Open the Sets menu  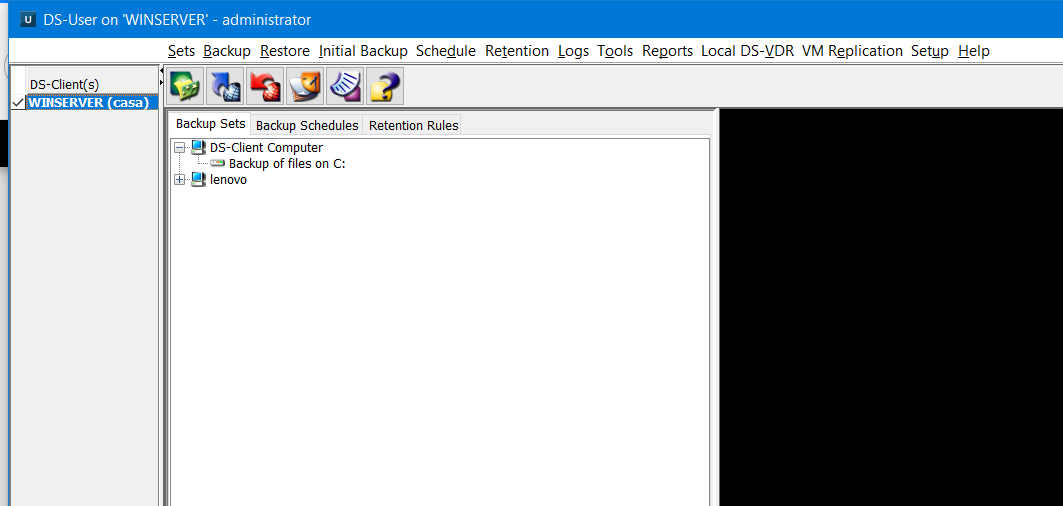coord(181,51)
